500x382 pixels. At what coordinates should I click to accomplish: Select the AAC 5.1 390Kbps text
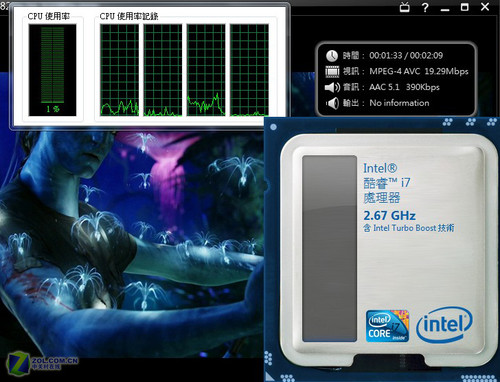click(404, 87)
